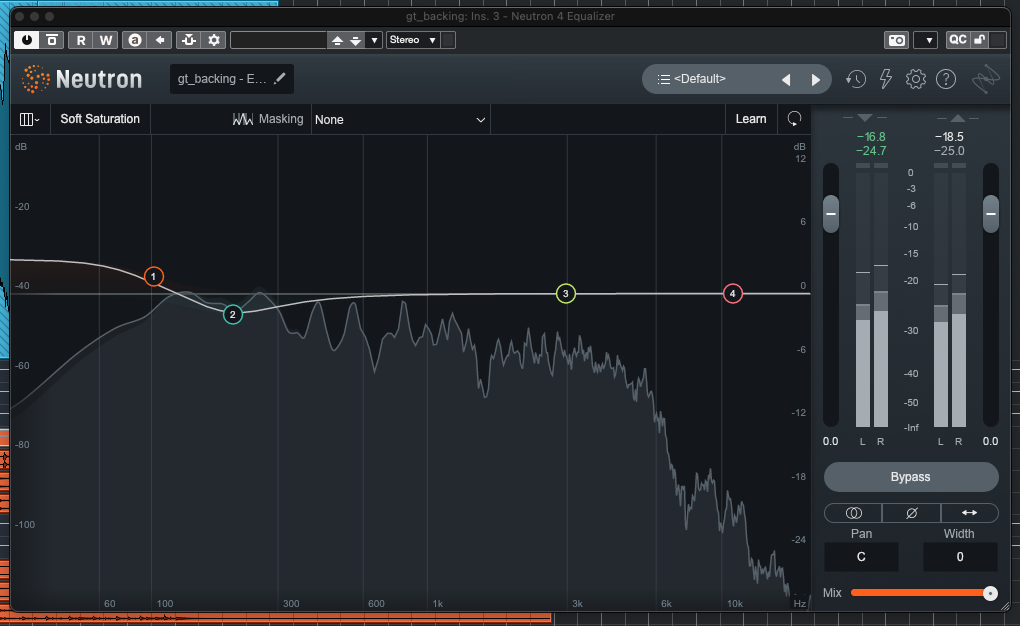
Task: Select EQ band node 2
Action: point(232,314)
